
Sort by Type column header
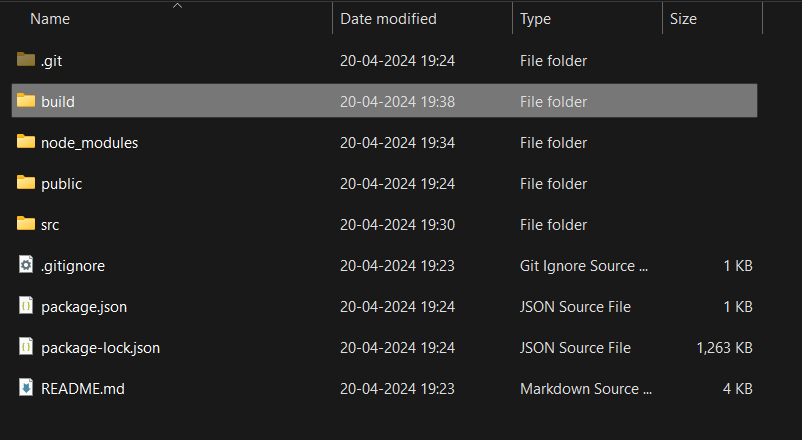tap(535, 19)
